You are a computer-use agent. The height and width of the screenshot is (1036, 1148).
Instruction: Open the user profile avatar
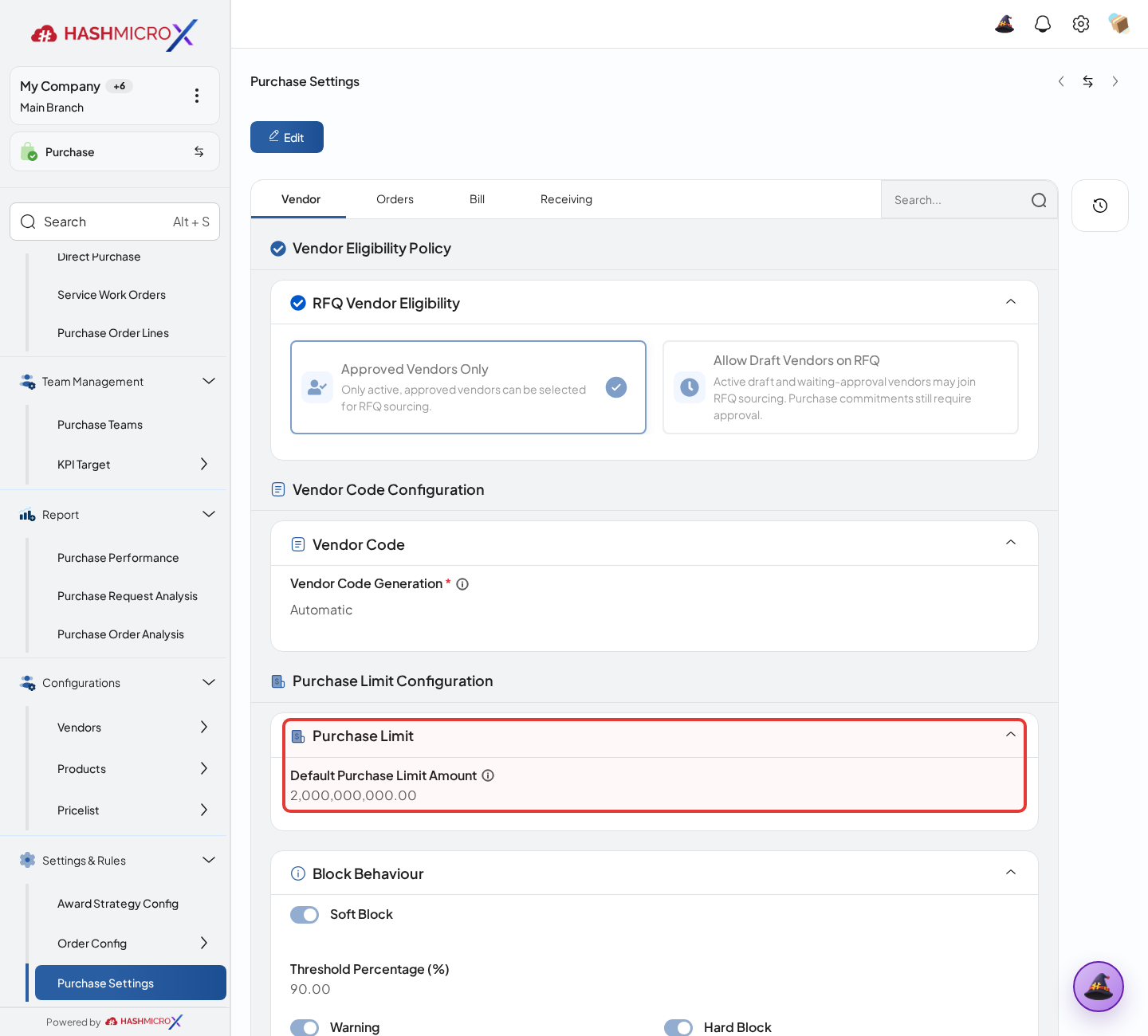click(1119, 24)
